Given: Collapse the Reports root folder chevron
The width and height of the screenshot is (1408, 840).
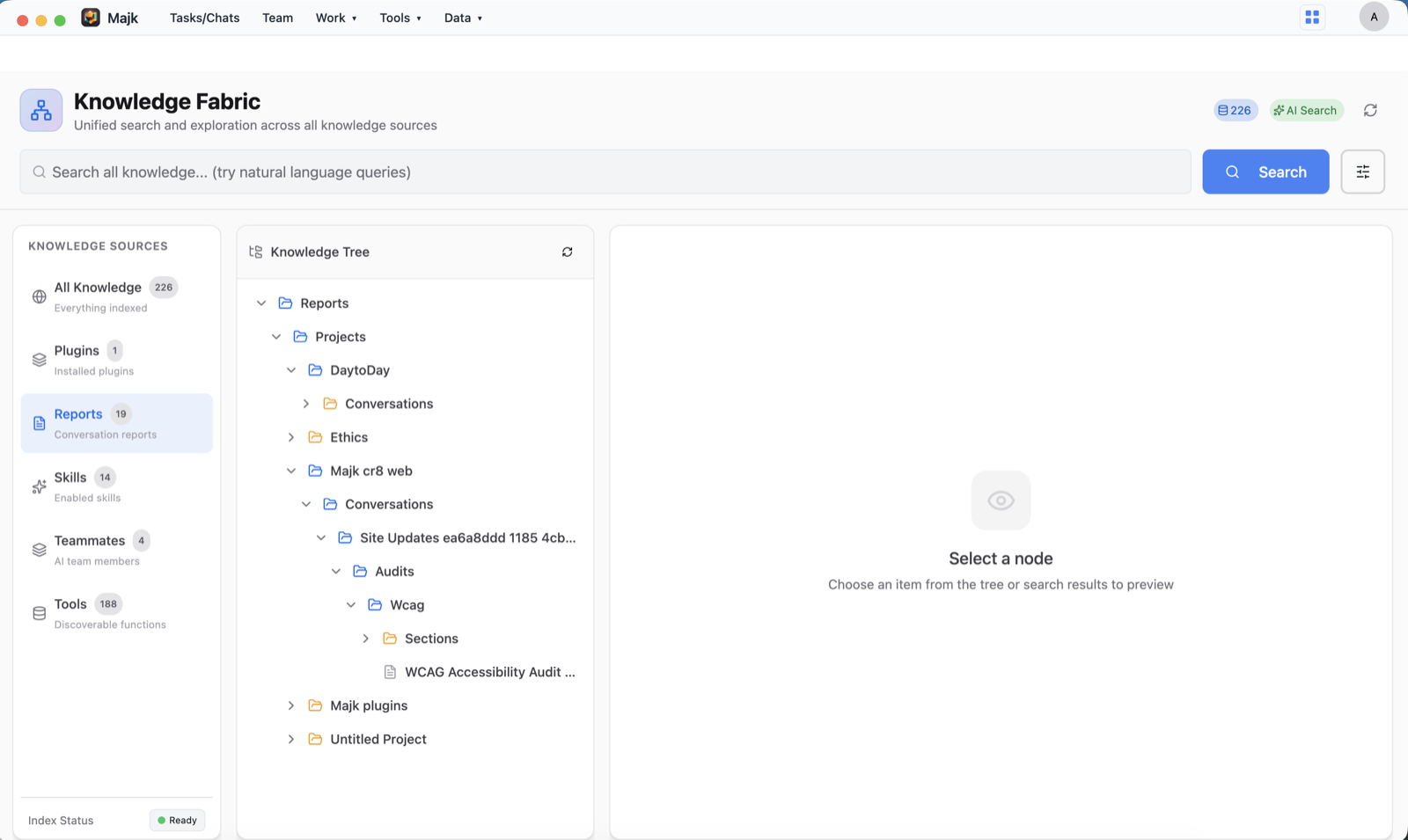Looking at the screenshot, I should 261,303.
